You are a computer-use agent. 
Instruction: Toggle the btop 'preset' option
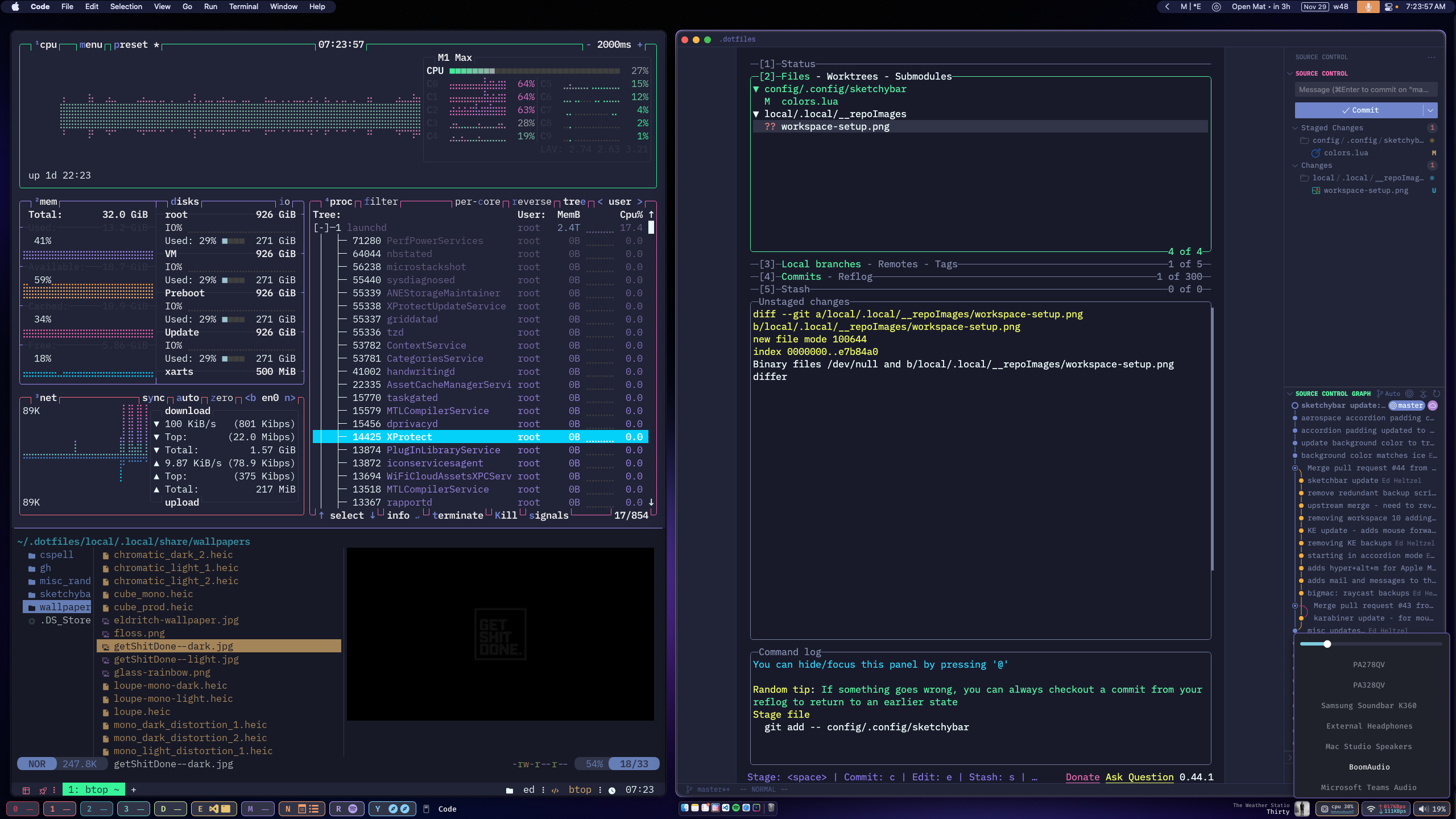point(131,44)
